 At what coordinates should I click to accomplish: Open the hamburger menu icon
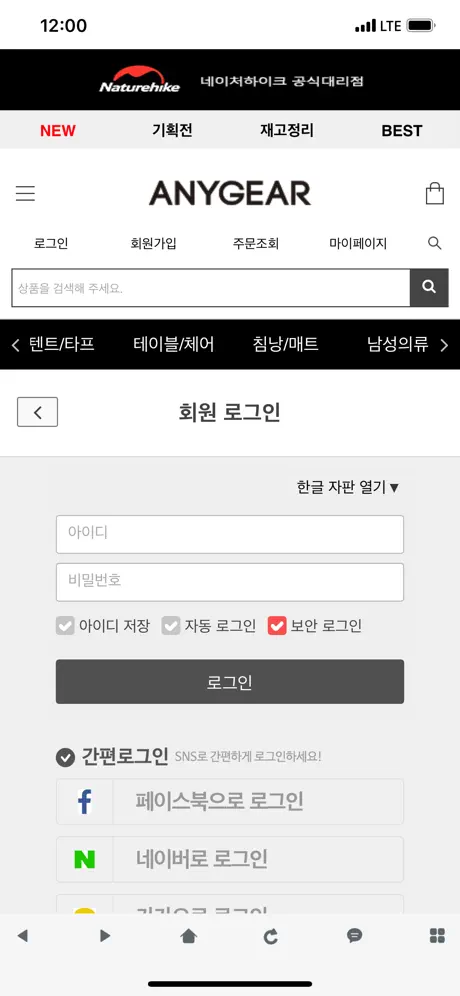(25, 193)
